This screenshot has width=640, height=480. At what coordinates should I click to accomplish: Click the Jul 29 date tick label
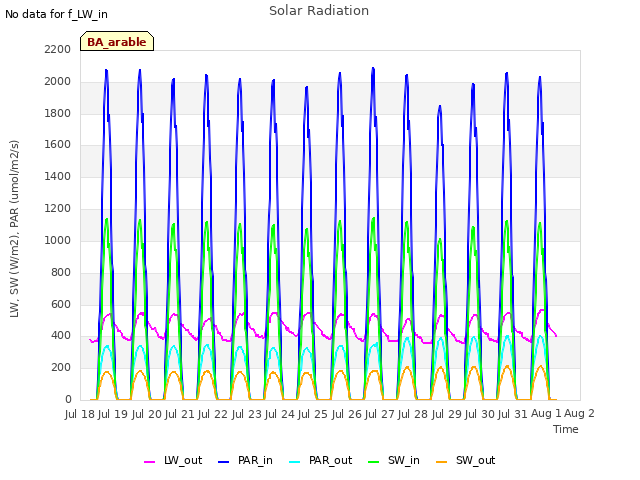pyautogui.click(x=447, y=414)
